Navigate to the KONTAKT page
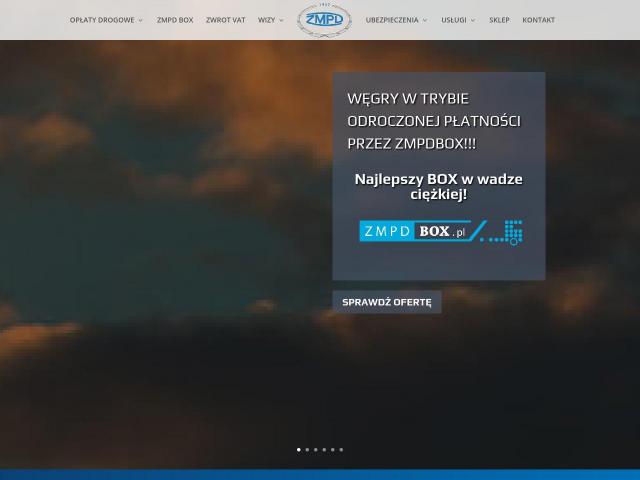The height and width of the screenshot is (480, 640). click(x=538, y=20)
